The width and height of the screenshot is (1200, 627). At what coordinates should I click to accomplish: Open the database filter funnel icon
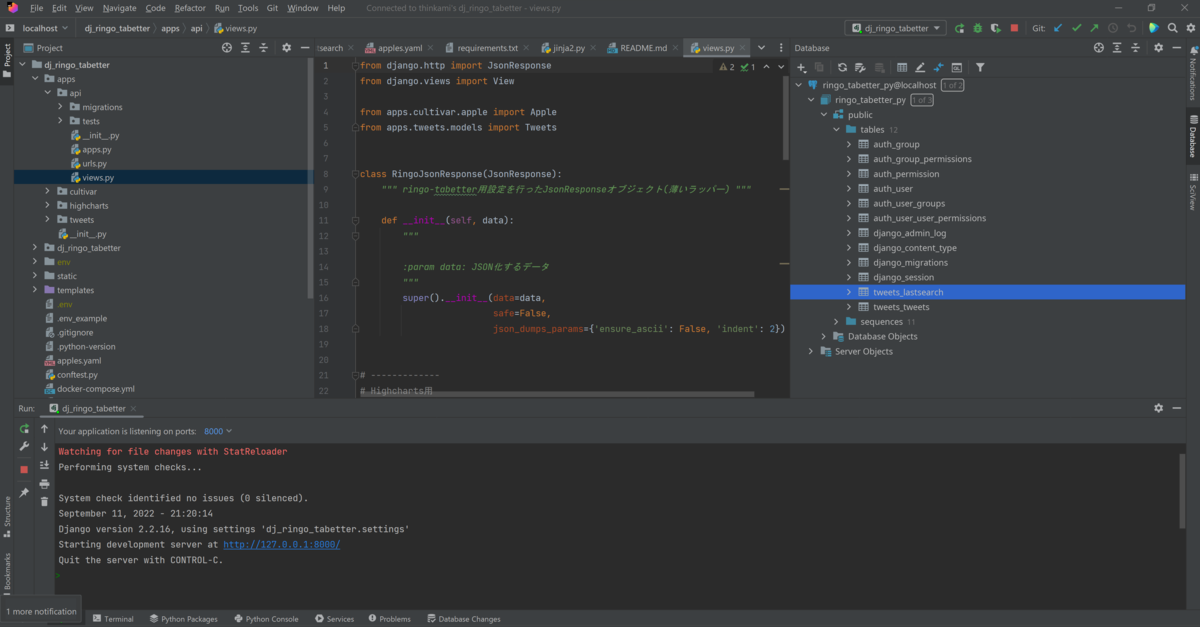click(980, 67)
